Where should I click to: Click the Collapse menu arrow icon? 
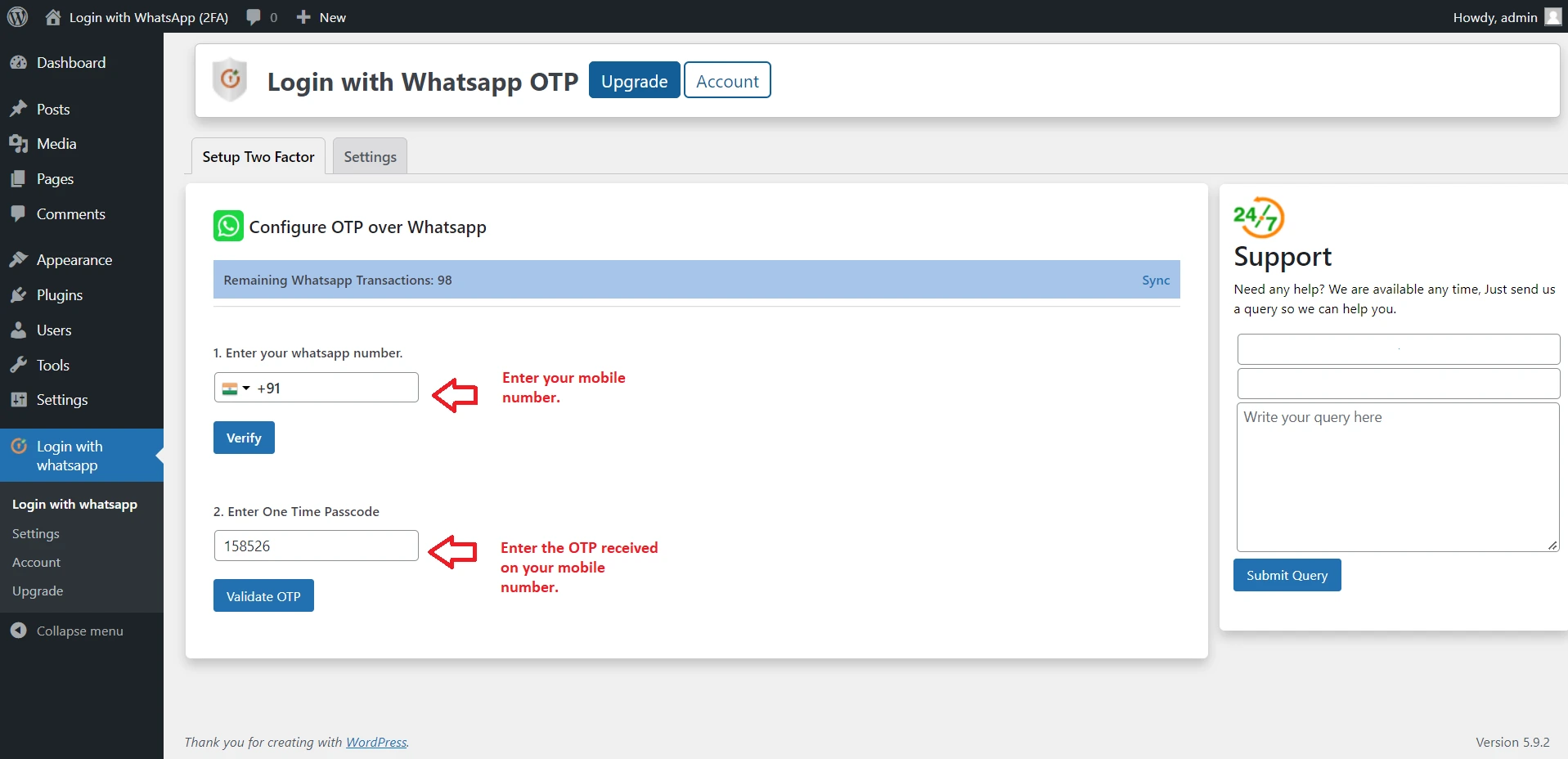(x=19, y=631)
